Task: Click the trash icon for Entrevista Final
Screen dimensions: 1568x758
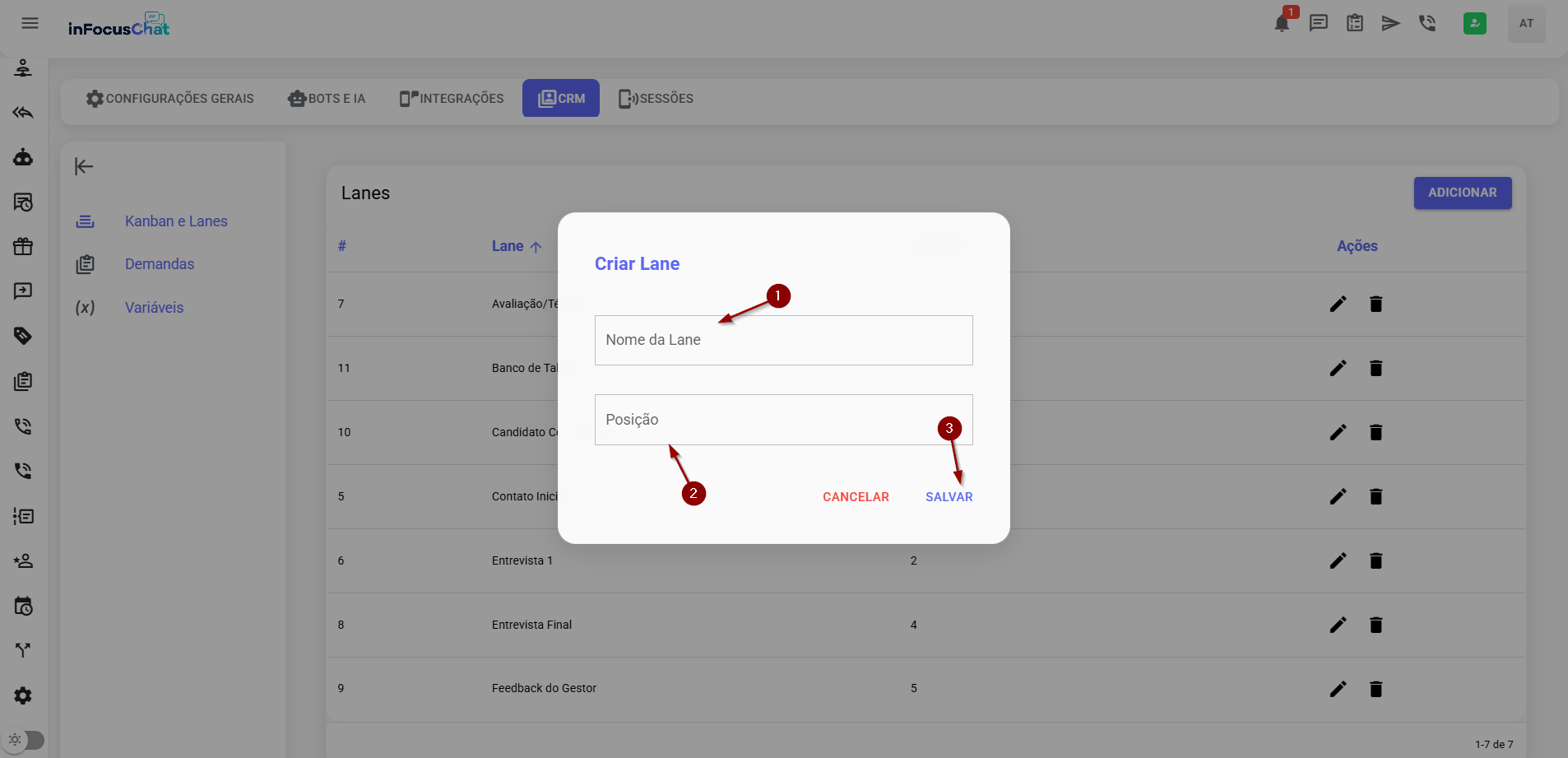Action: click(1375, 625)
